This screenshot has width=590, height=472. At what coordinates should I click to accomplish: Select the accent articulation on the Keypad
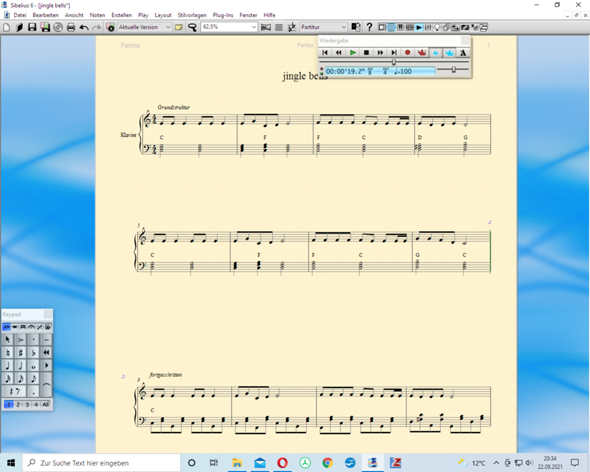[21, 340]
